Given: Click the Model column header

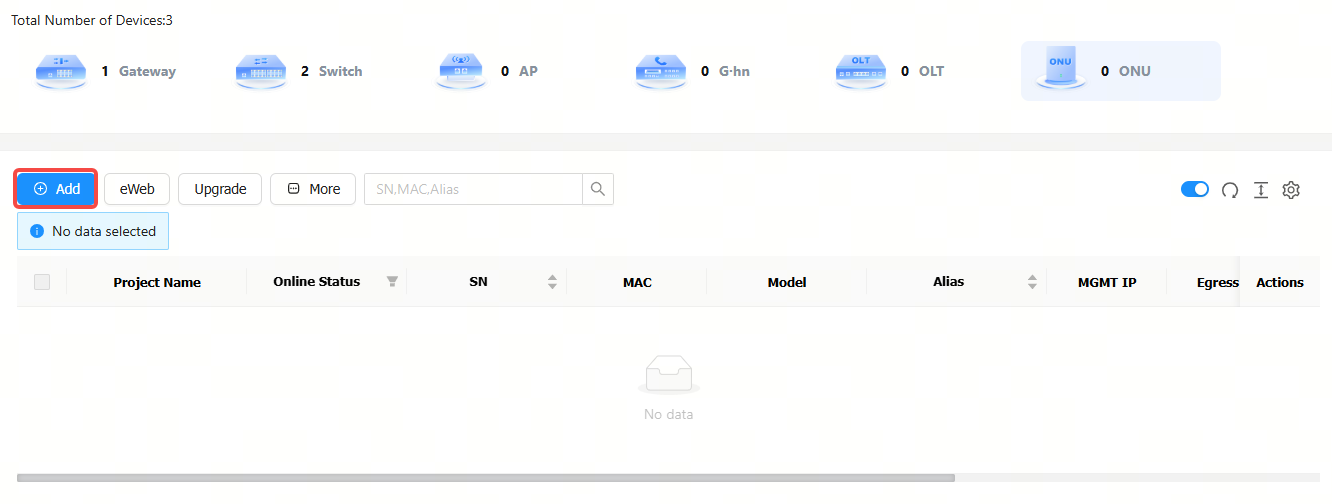Looking at the screenshot, I should (x=787, y=283).
